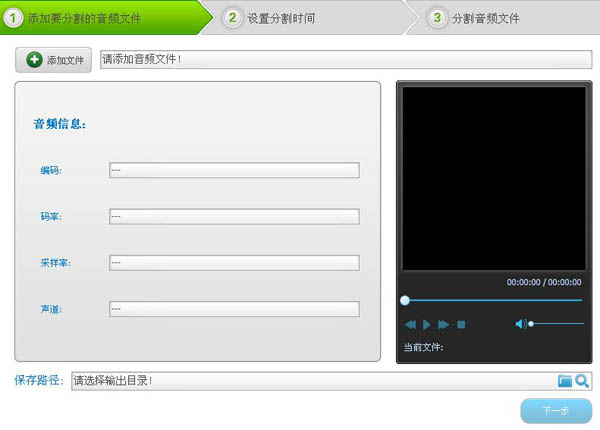This screenshot has width=600, height=430.
Task: Click the step 2 number circle
Action: [x=232, y=18]
